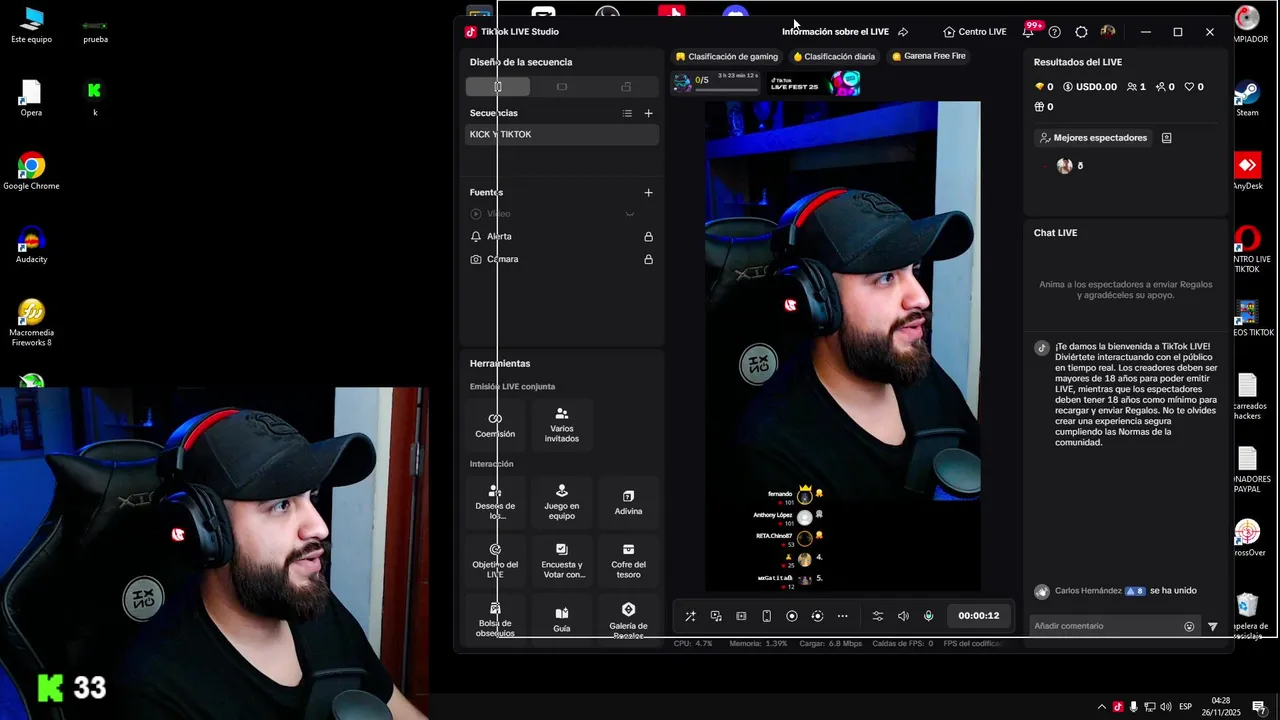Open the audio mixer sliders icon
Image resolution: width=1280 pixels, height=720 pixels.
(878, 616)
